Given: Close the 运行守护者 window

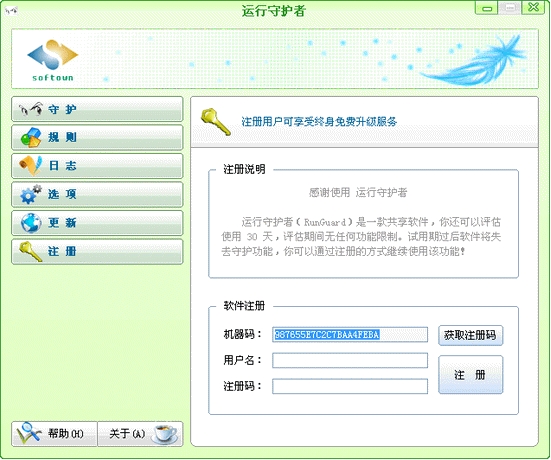Looking at the screenshot, I should click(533, 8).
